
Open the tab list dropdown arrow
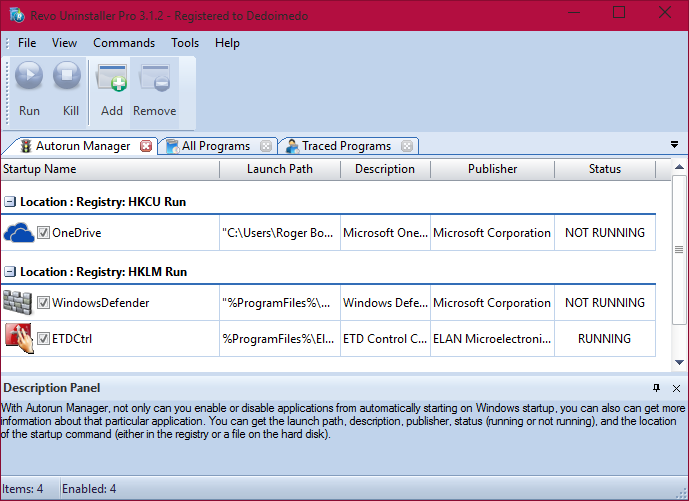[x=674, y=145]
